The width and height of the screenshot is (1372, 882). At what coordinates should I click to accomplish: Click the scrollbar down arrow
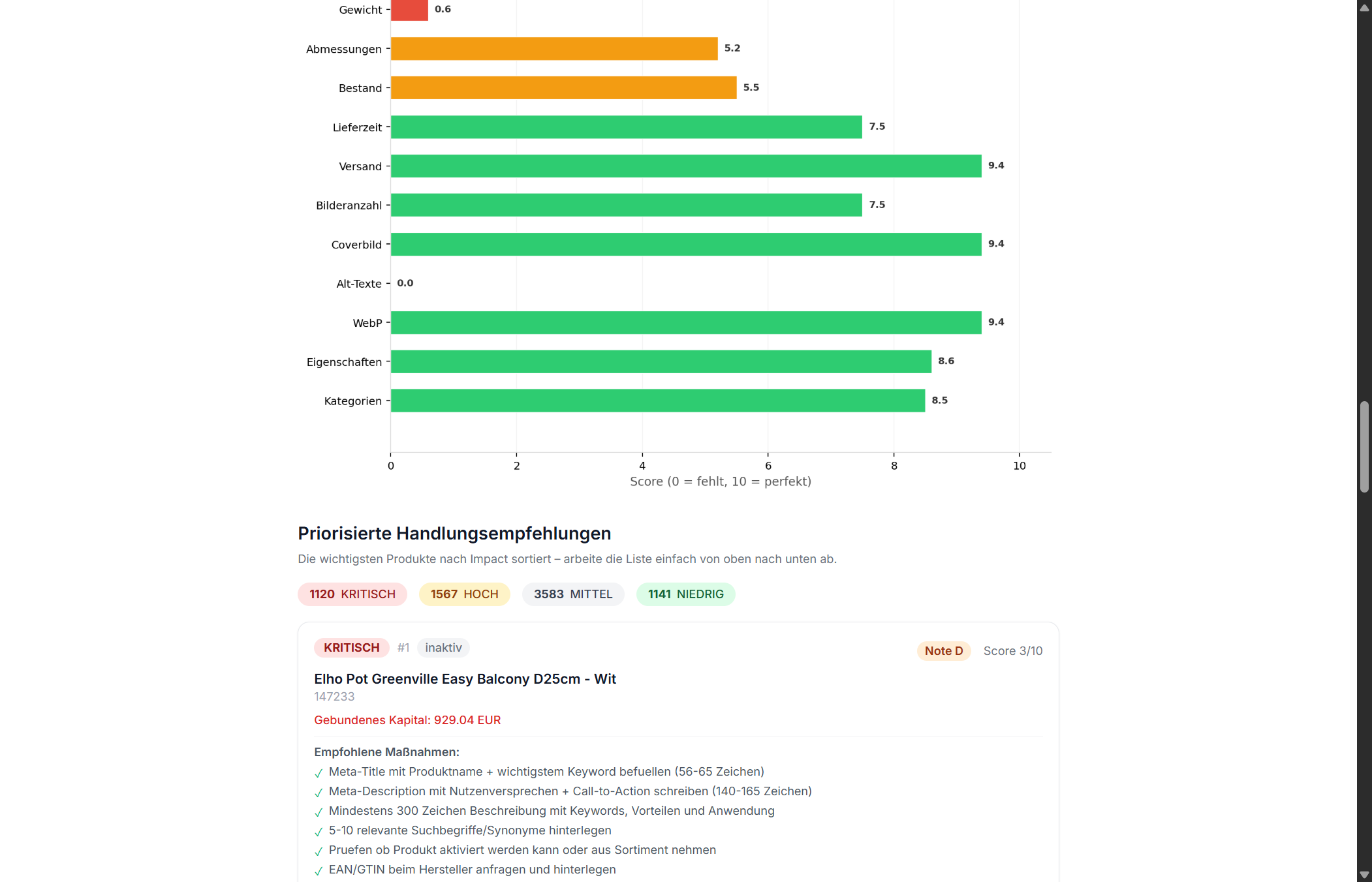(x=1364, y=874)
